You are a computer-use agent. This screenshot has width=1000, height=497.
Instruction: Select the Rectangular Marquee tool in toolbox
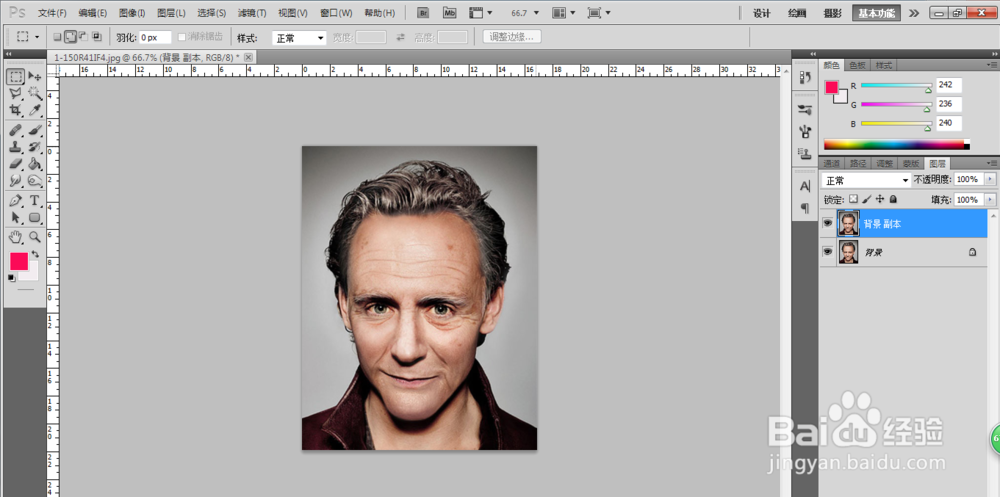(16, 77)
